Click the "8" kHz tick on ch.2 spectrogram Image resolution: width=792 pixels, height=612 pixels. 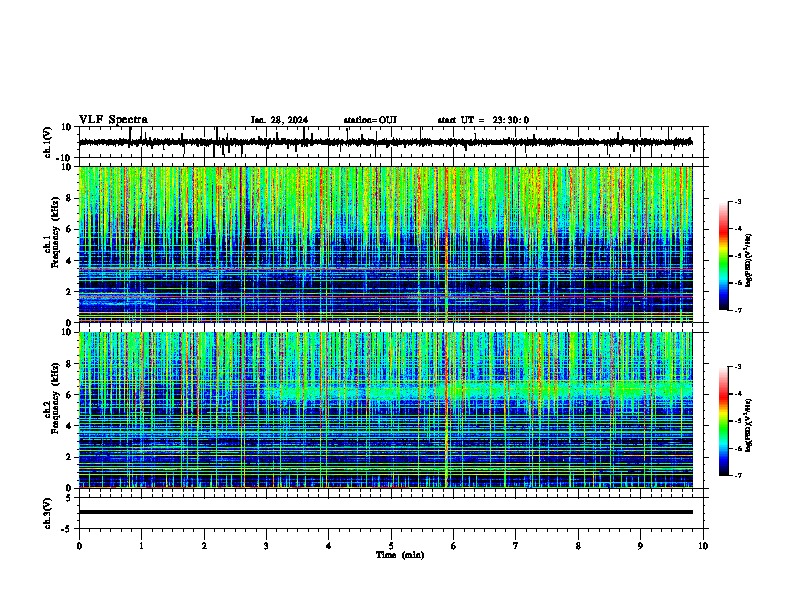[69, 364]
